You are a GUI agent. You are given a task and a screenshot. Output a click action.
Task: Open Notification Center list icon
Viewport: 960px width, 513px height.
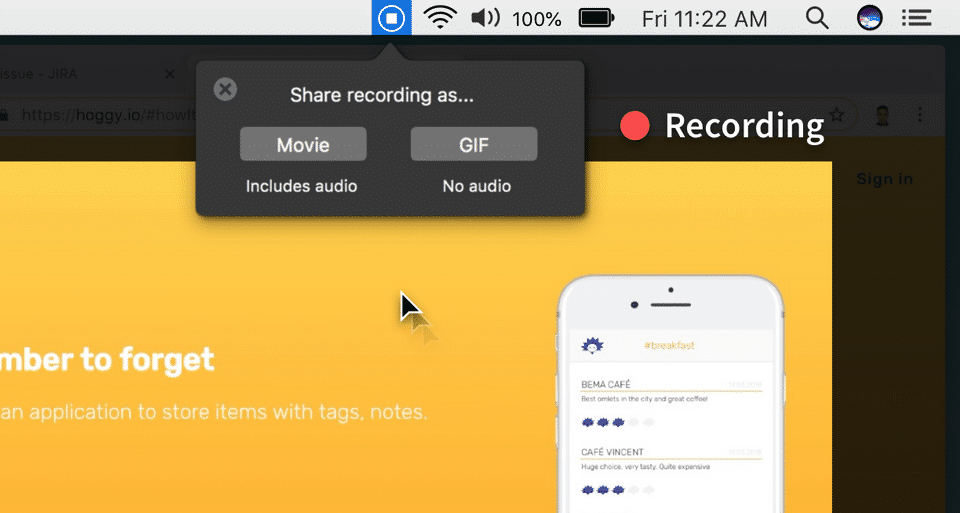(x=917, y=18)
